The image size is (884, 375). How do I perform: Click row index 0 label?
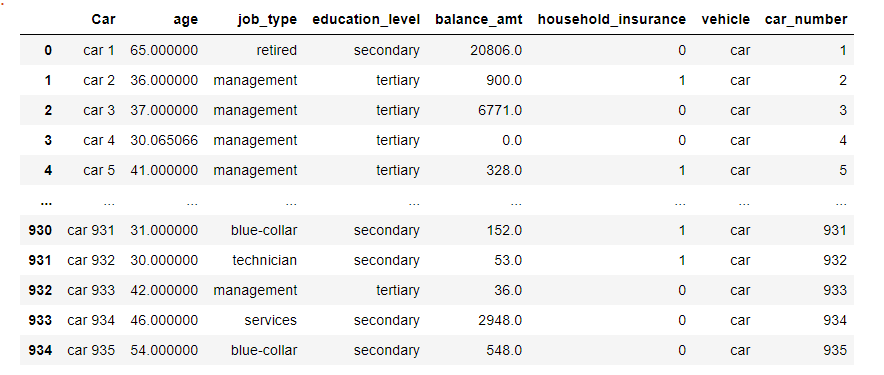pyautogui.click(x=48, y=51)
